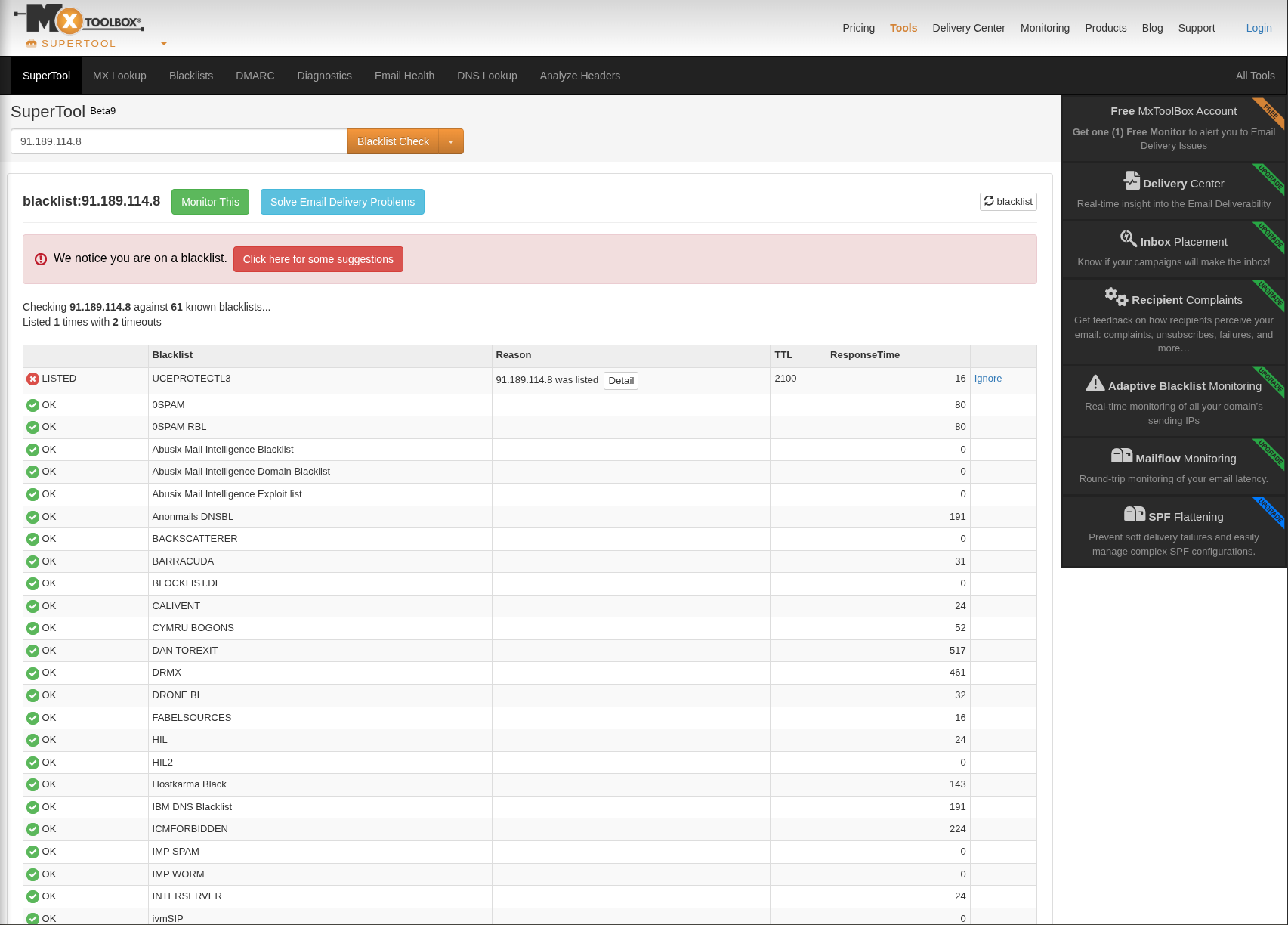Click the OK check icon for BLOCKLIST.DE
This screenshot has height=925, width=1288.
click(x=32, y=584)
